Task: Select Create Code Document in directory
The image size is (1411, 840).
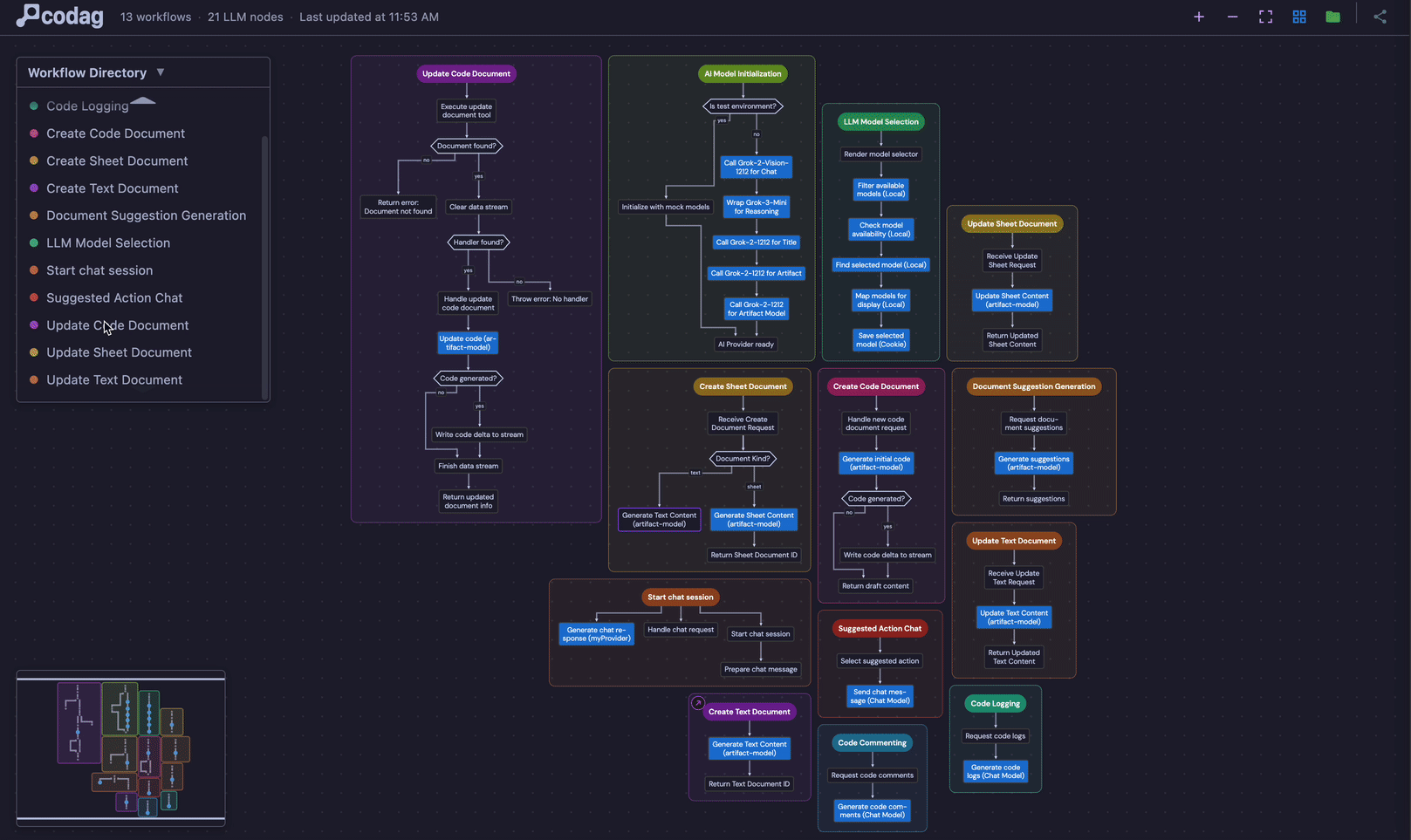Action: (115, 133)
